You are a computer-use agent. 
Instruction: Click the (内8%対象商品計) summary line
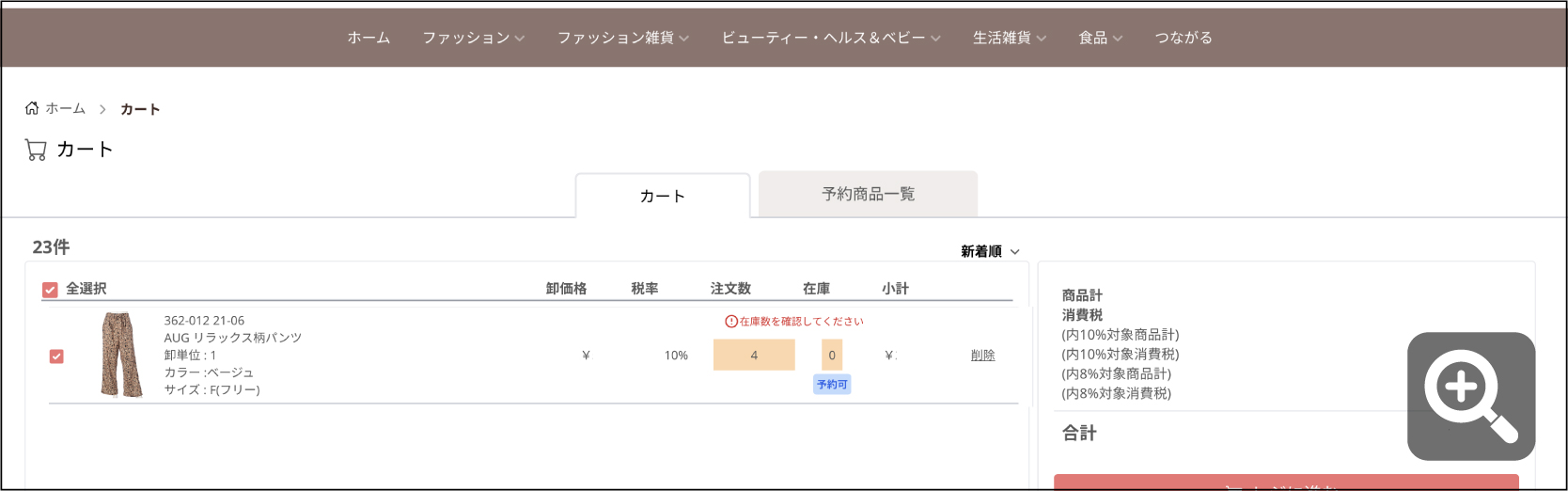(1117, 374)
